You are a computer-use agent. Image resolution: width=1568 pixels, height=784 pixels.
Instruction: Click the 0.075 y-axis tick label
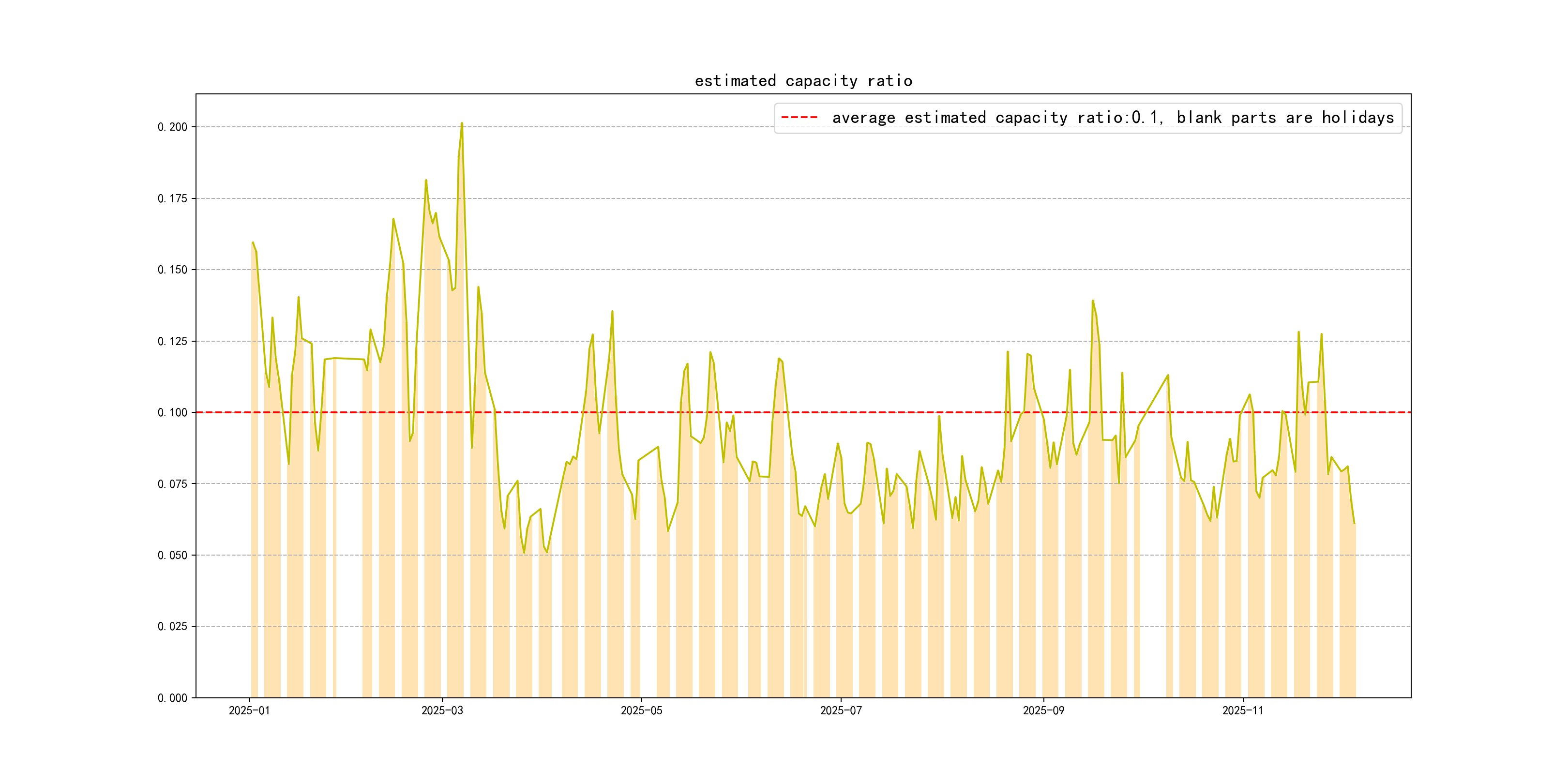click(x=172, y=484)
